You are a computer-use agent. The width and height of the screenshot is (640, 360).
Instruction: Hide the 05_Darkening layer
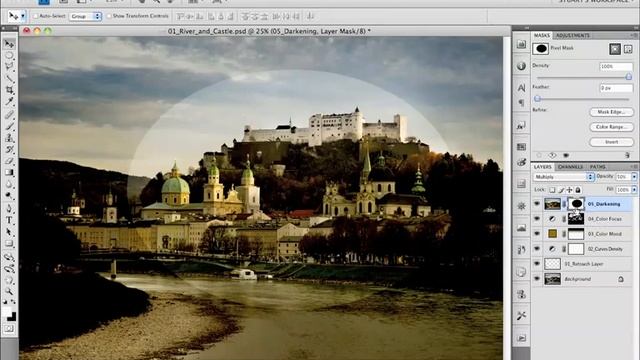[537, 204]
